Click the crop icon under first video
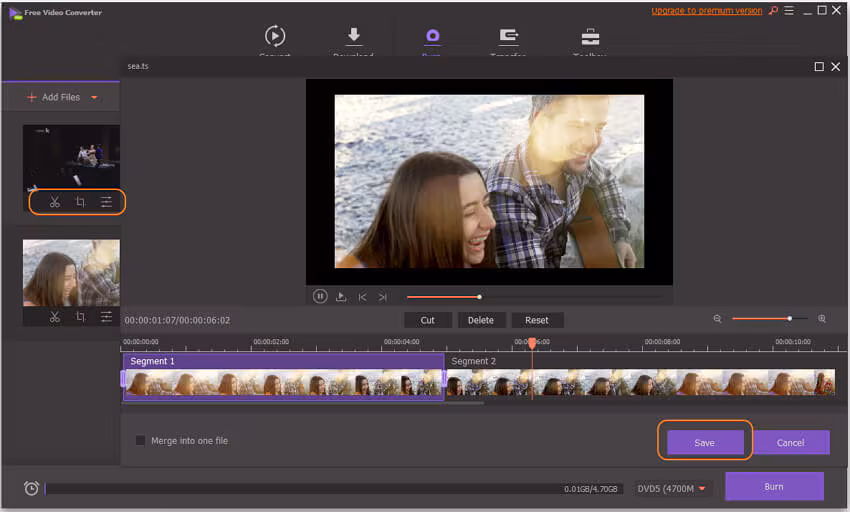 (x=80, y=202)
